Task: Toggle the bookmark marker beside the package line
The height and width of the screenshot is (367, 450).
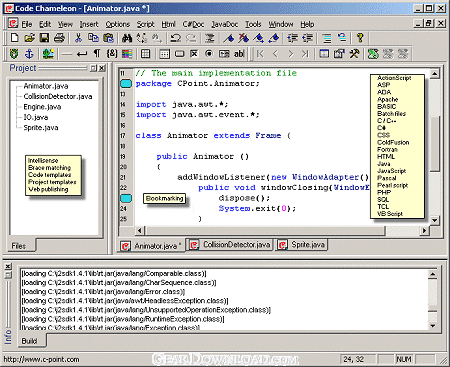Action: pyautogui.click(x=126, y=84)
